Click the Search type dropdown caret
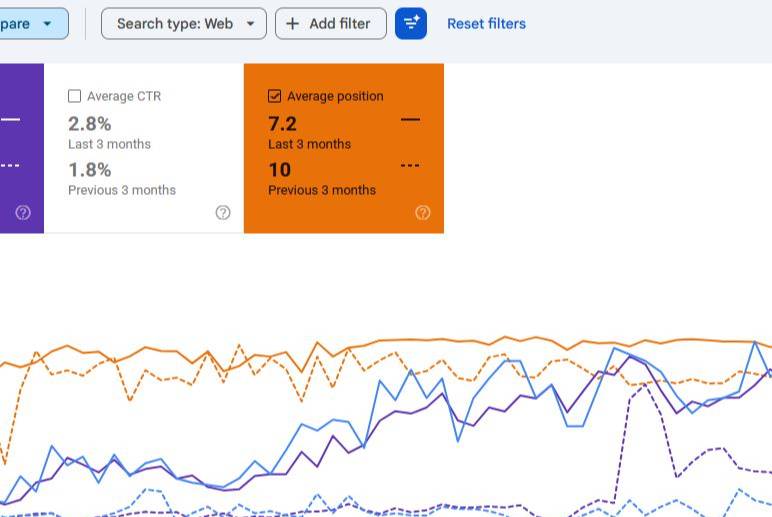Viewport: 772px width, 517px height. click(250, 24)
